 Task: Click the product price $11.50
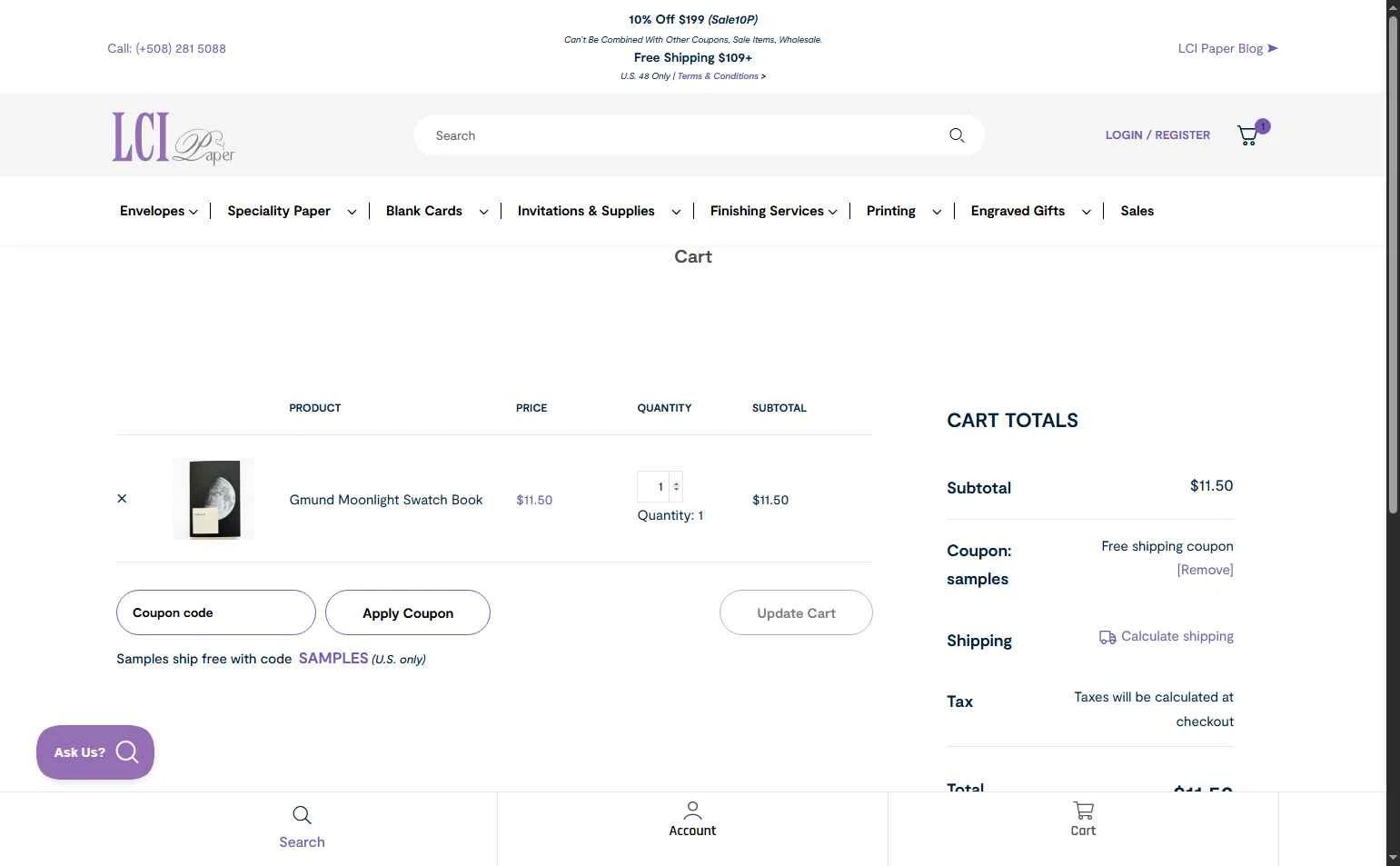coord(534,500)
